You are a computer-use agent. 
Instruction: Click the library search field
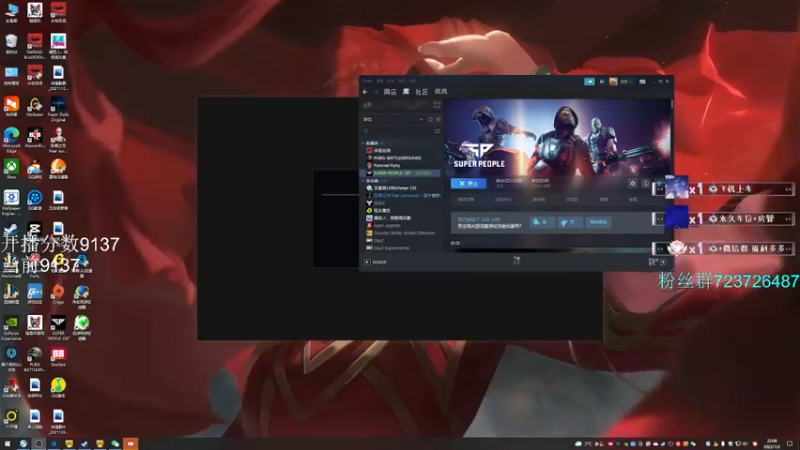pyautogui.click(x=397, y=131)
